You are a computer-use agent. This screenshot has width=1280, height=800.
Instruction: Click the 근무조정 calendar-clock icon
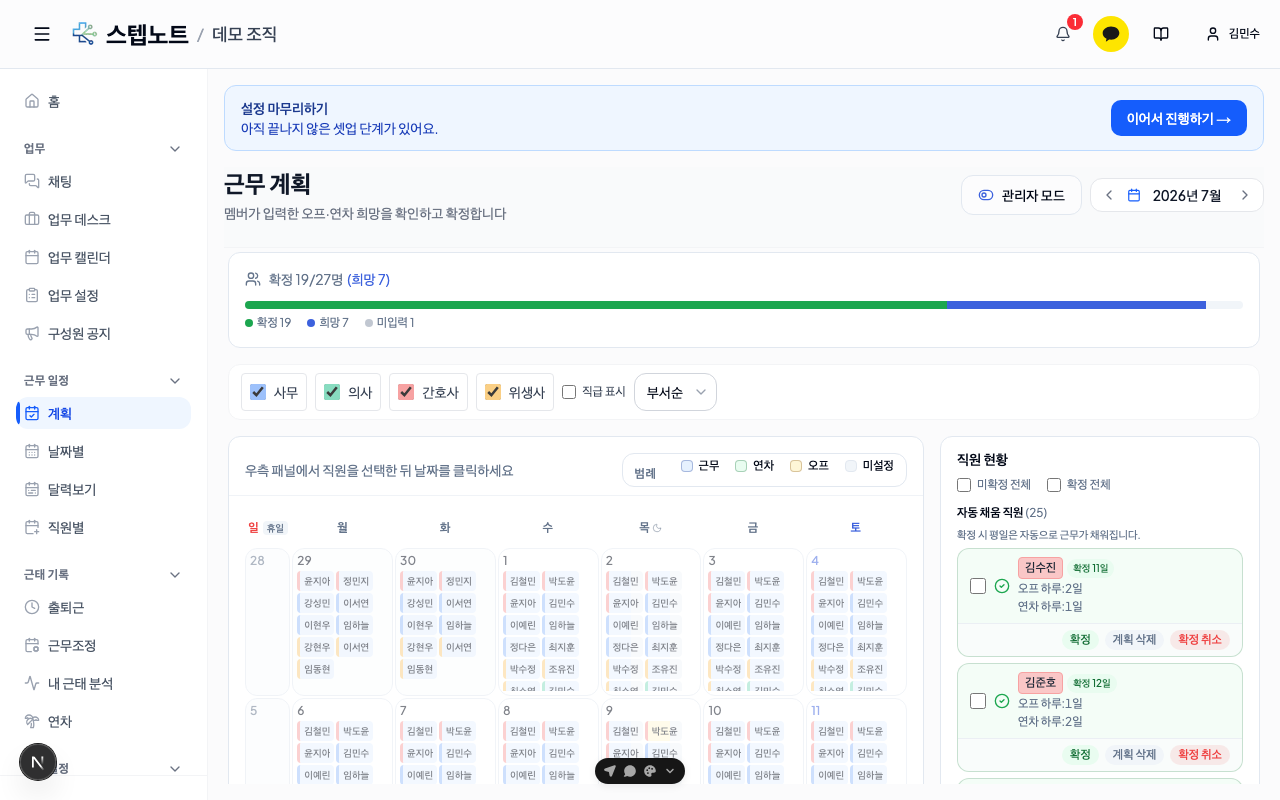[32, 645]
